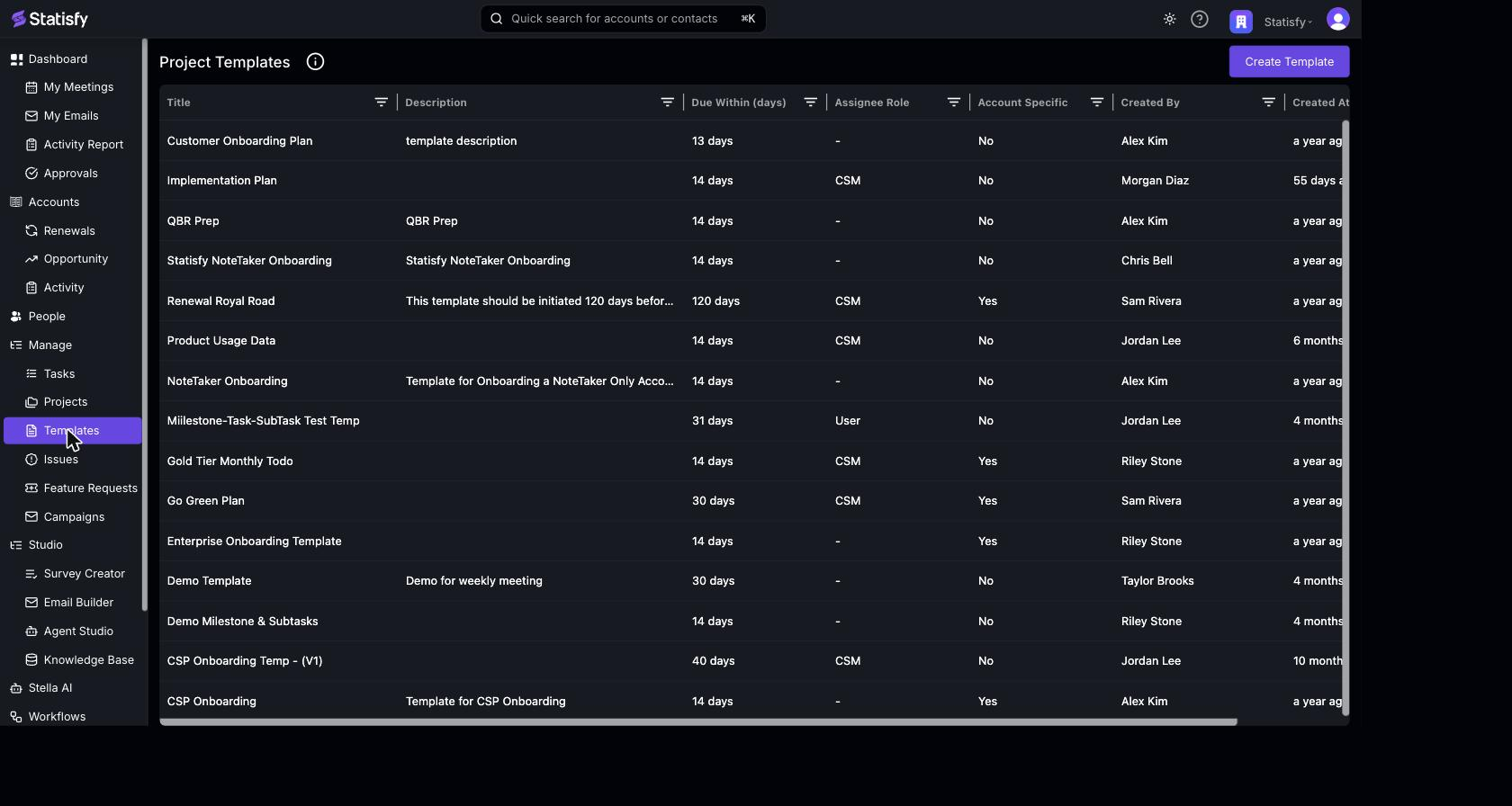Toggle the light/dark theme sun icon

(x=1169, y=19)
